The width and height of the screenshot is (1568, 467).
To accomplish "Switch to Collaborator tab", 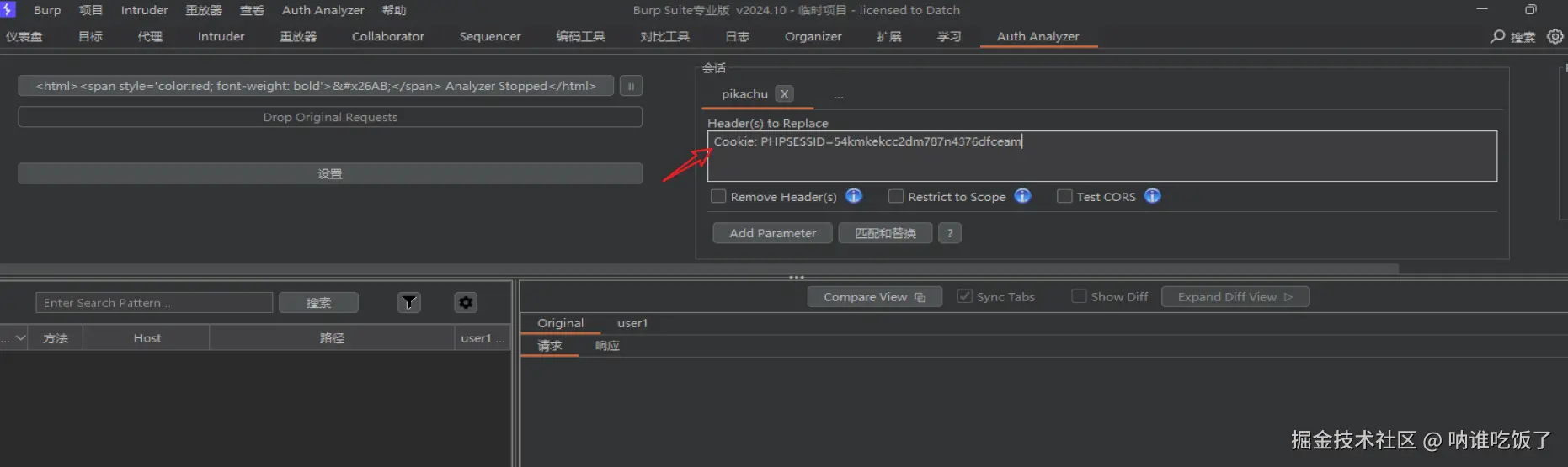I will 388,36.
